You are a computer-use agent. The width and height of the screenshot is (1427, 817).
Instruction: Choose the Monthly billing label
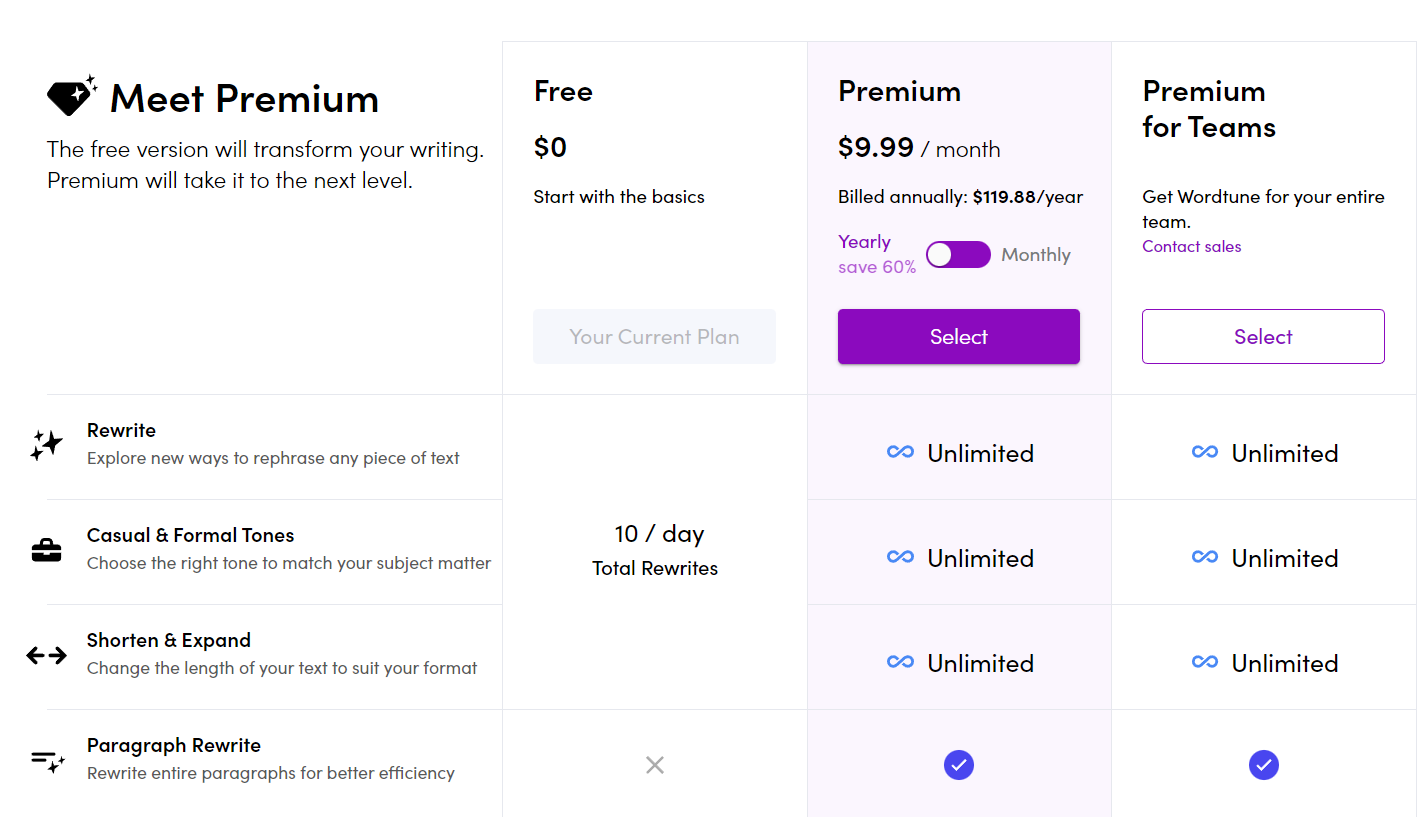tap(1036, 255)
